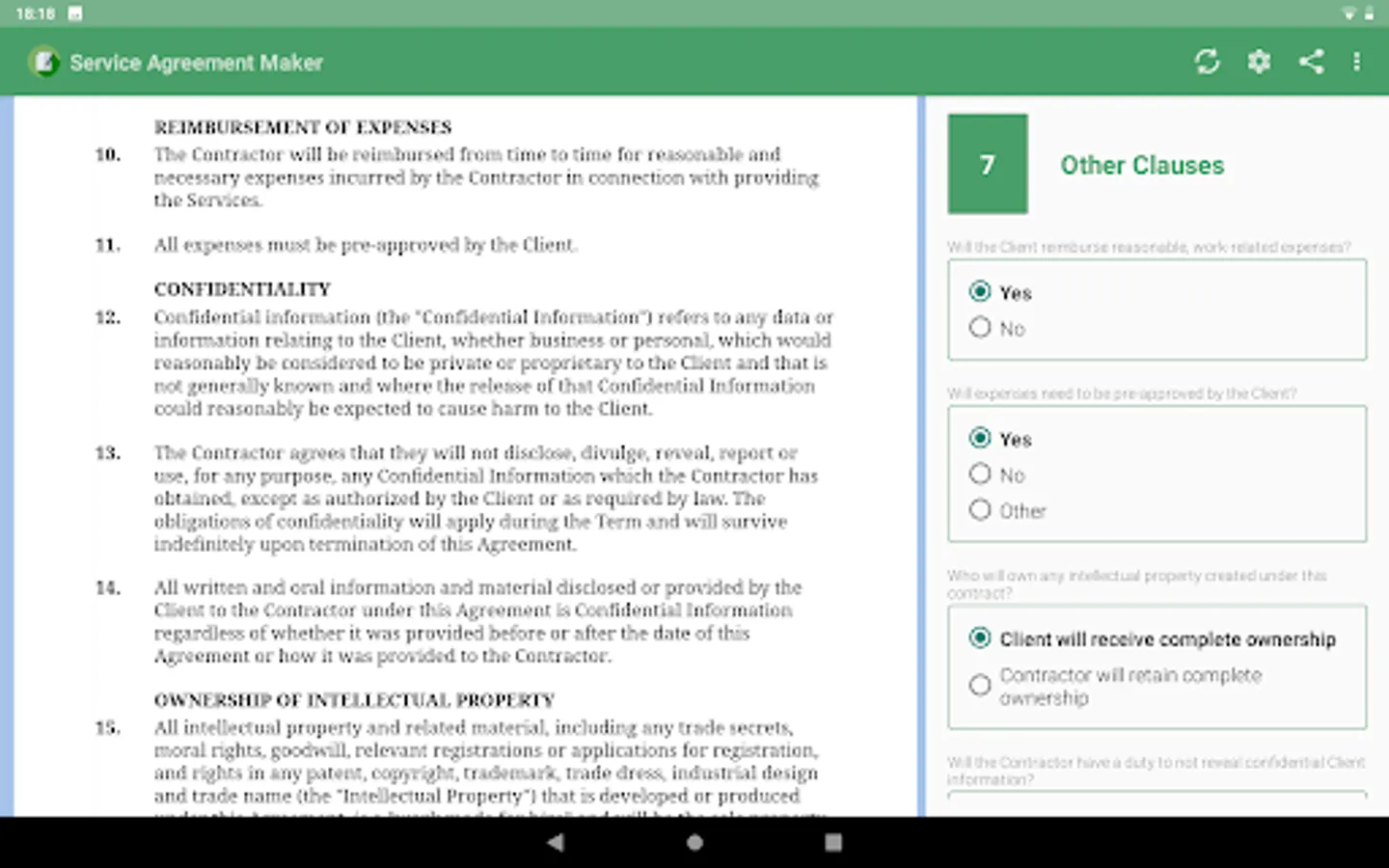Tap the question about reimbursing expenses

1149,247
